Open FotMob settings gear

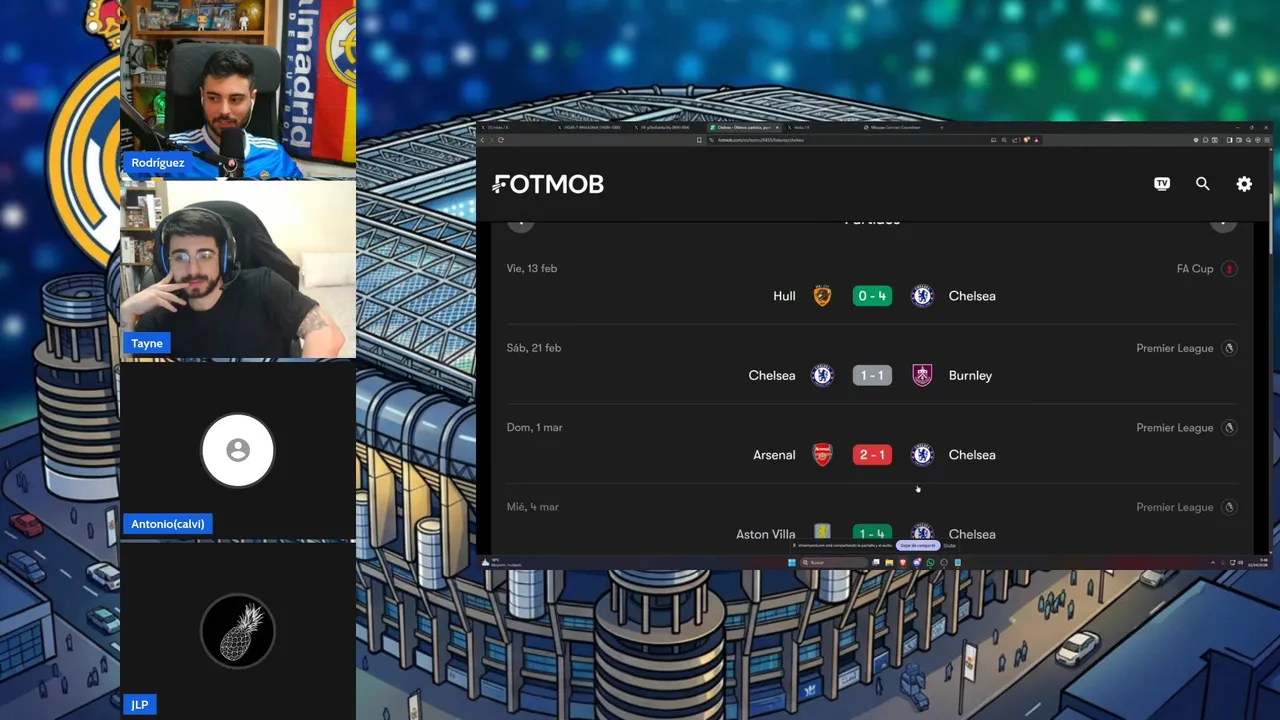1244,184
